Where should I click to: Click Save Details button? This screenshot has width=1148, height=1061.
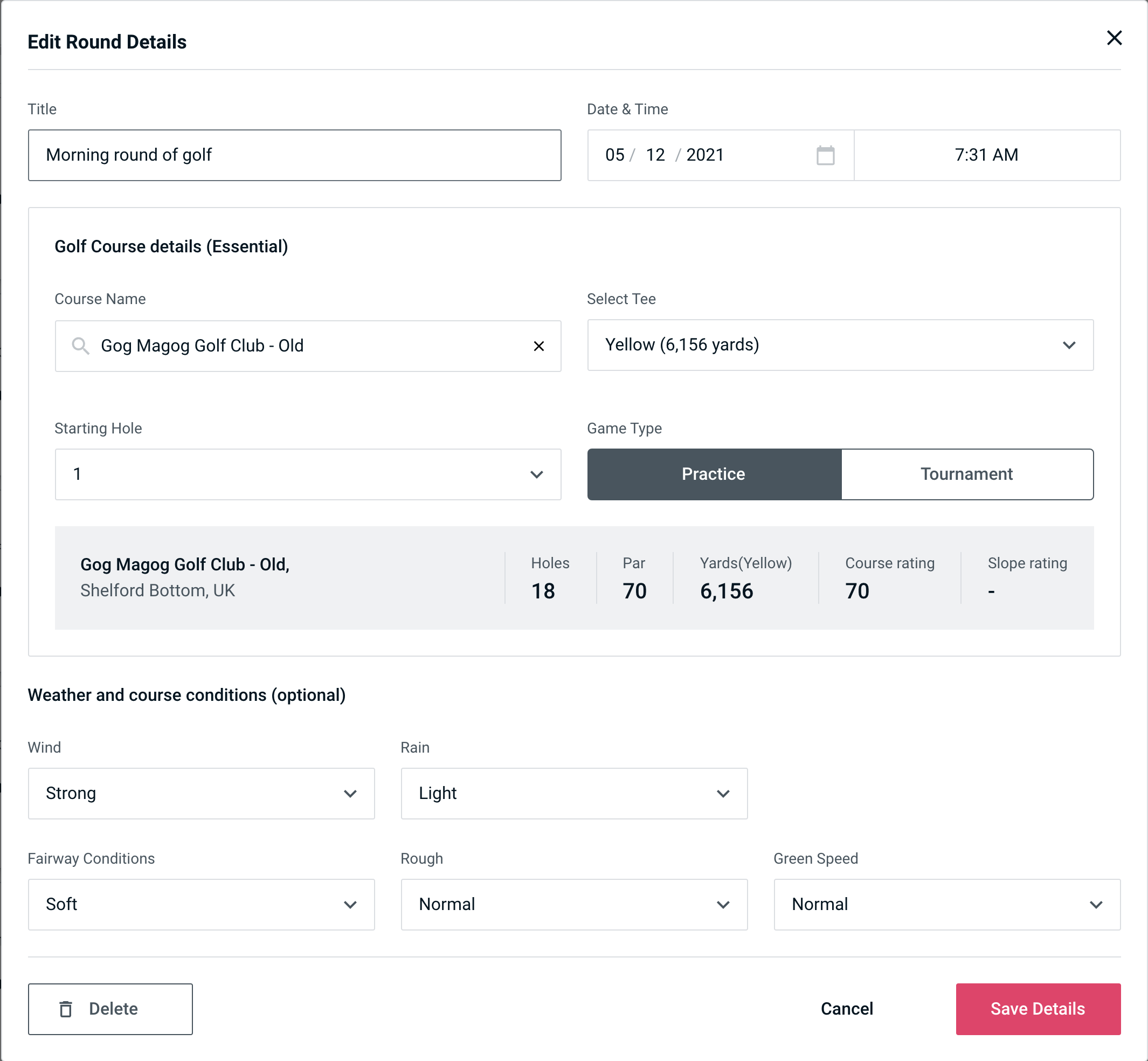[1037, 1008]
